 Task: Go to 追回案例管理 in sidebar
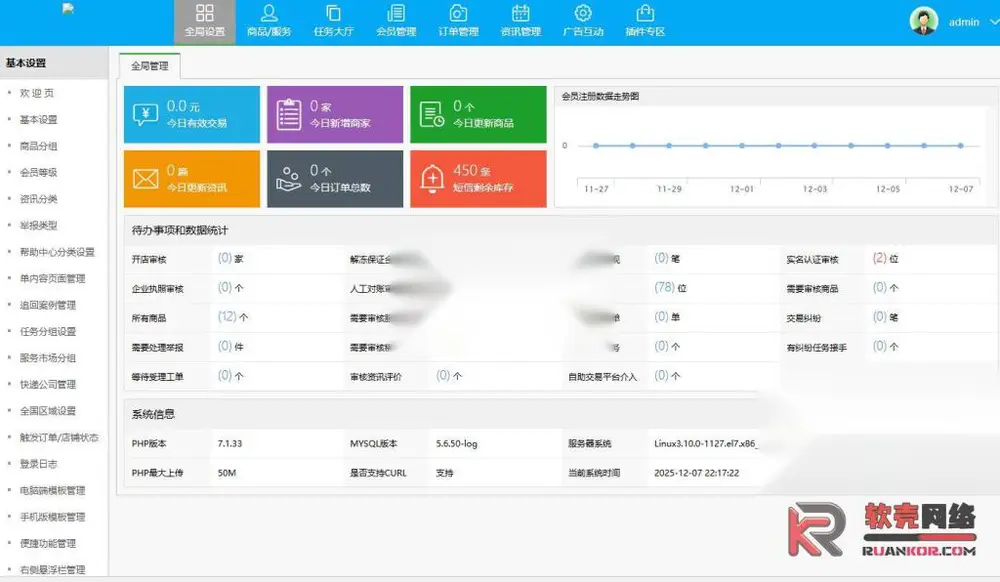48,305
